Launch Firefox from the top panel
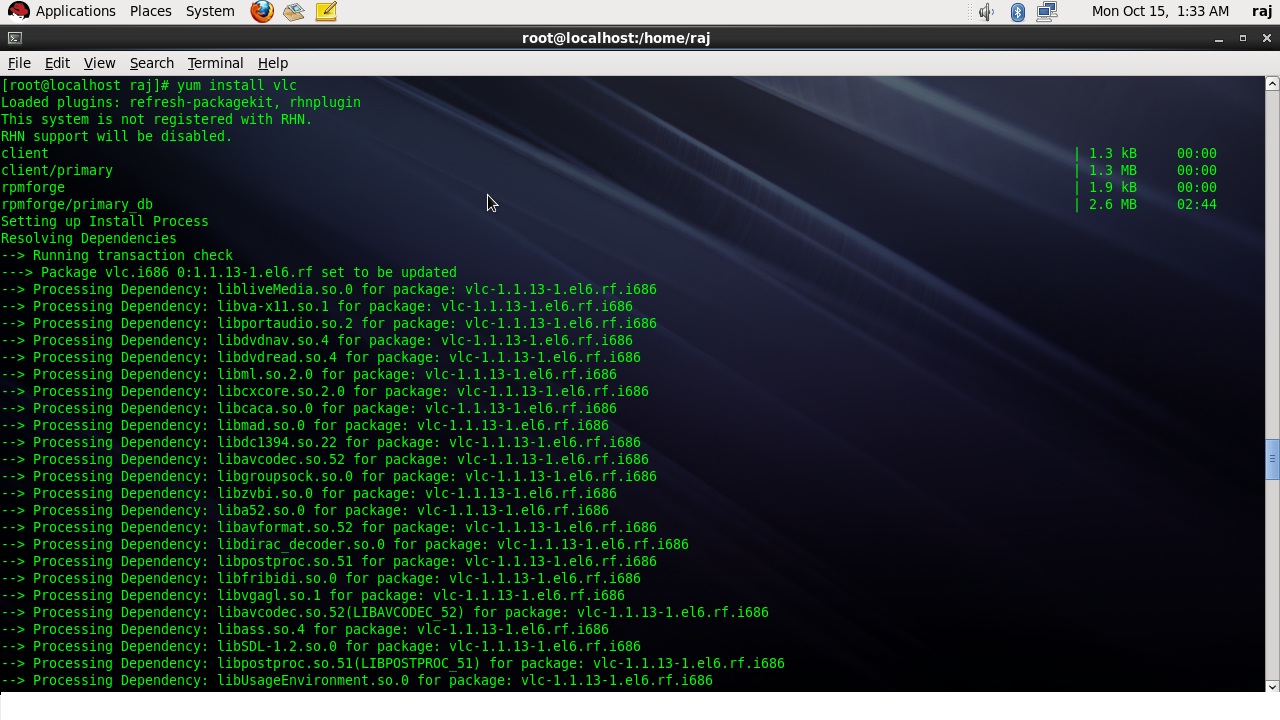 [262, 11]
